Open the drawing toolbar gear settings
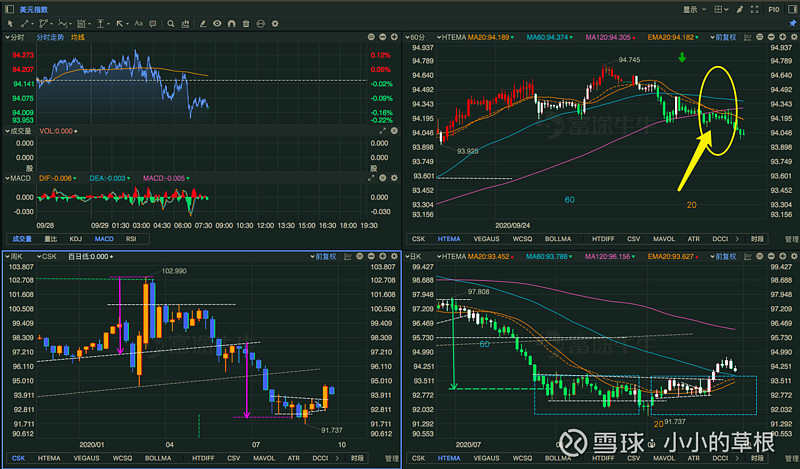Viewport: 800px width, 469px height. 275,23
